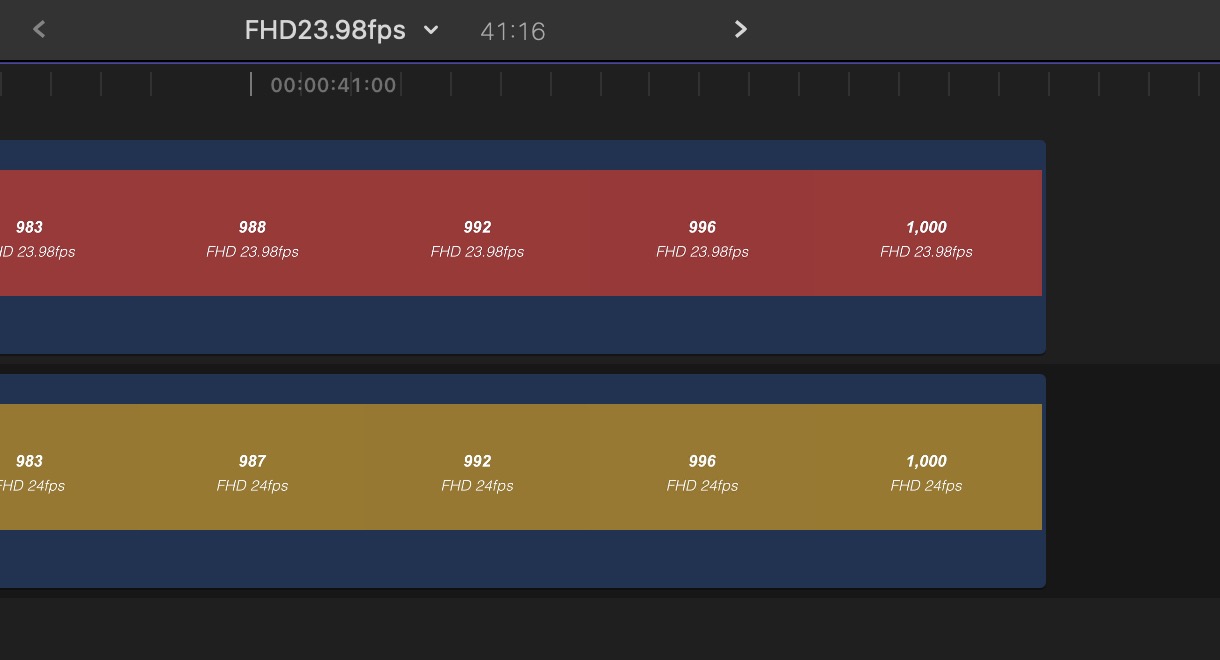Viewport: 1220px width, 660px height.
Task: Go back in timeline history arrow
Action: 39,29
